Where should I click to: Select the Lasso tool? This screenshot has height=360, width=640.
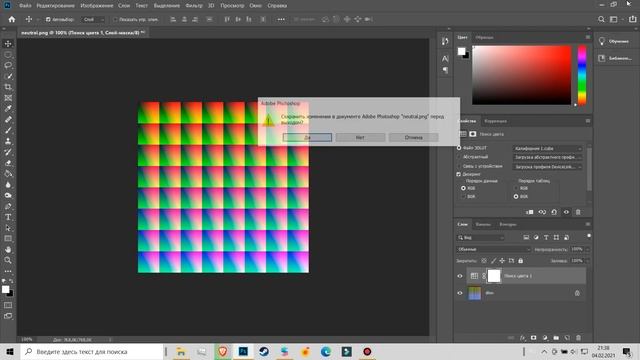(8, 65)
